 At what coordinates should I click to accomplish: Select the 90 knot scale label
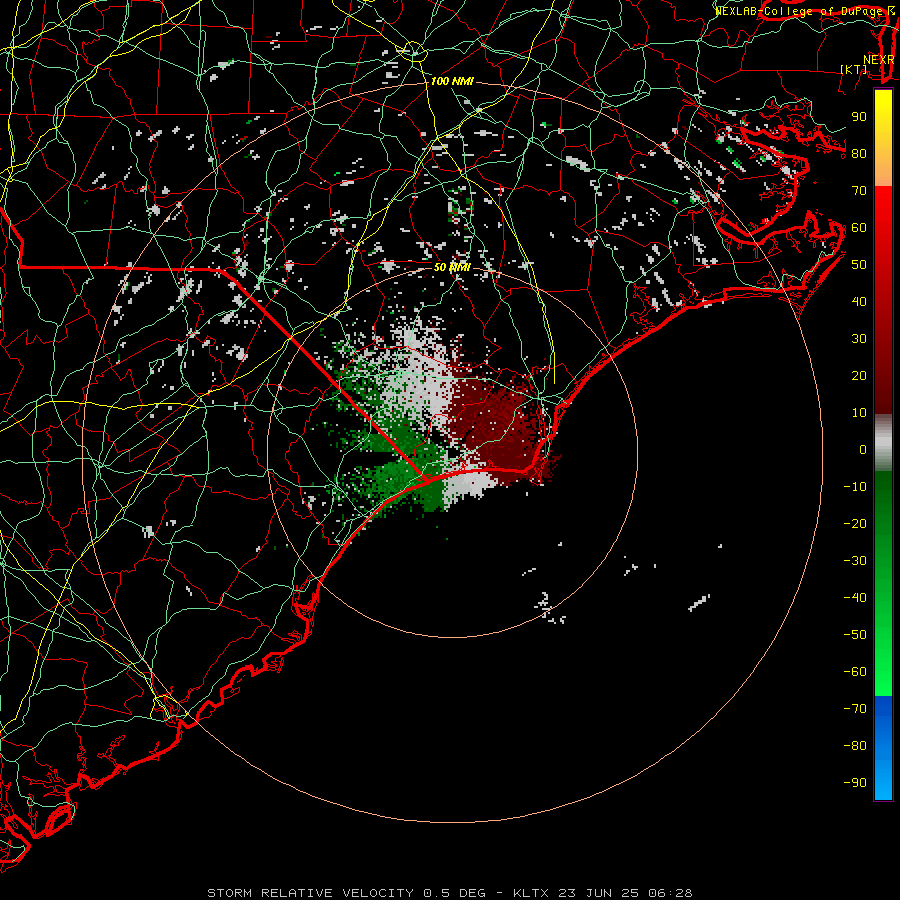click(859, 117)
